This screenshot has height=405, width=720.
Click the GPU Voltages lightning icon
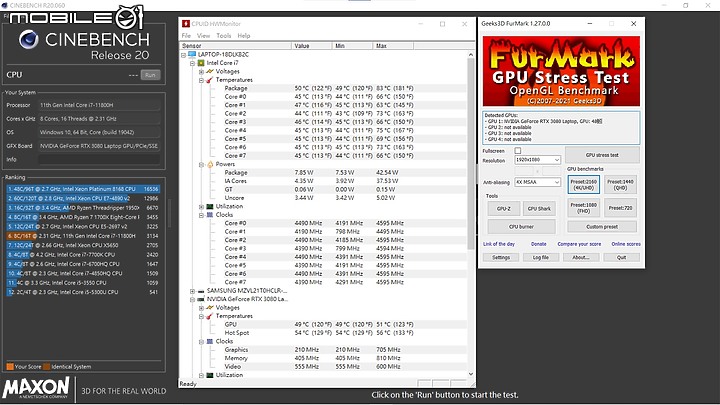[x=210, y=308]
